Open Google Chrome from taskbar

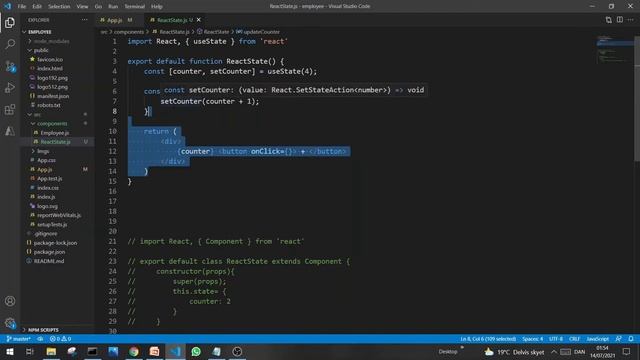(x=134, y=351)
